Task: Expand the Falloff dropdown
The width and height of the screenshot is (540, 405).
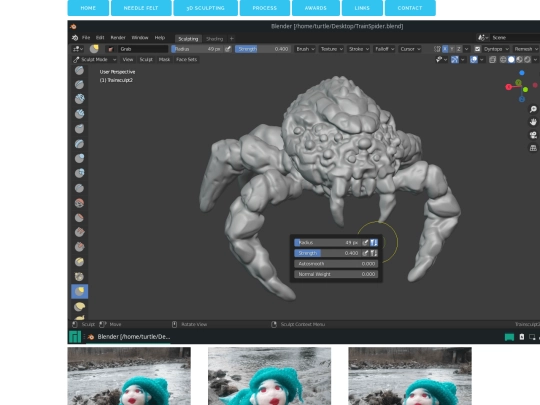Action: click(384, 49)
